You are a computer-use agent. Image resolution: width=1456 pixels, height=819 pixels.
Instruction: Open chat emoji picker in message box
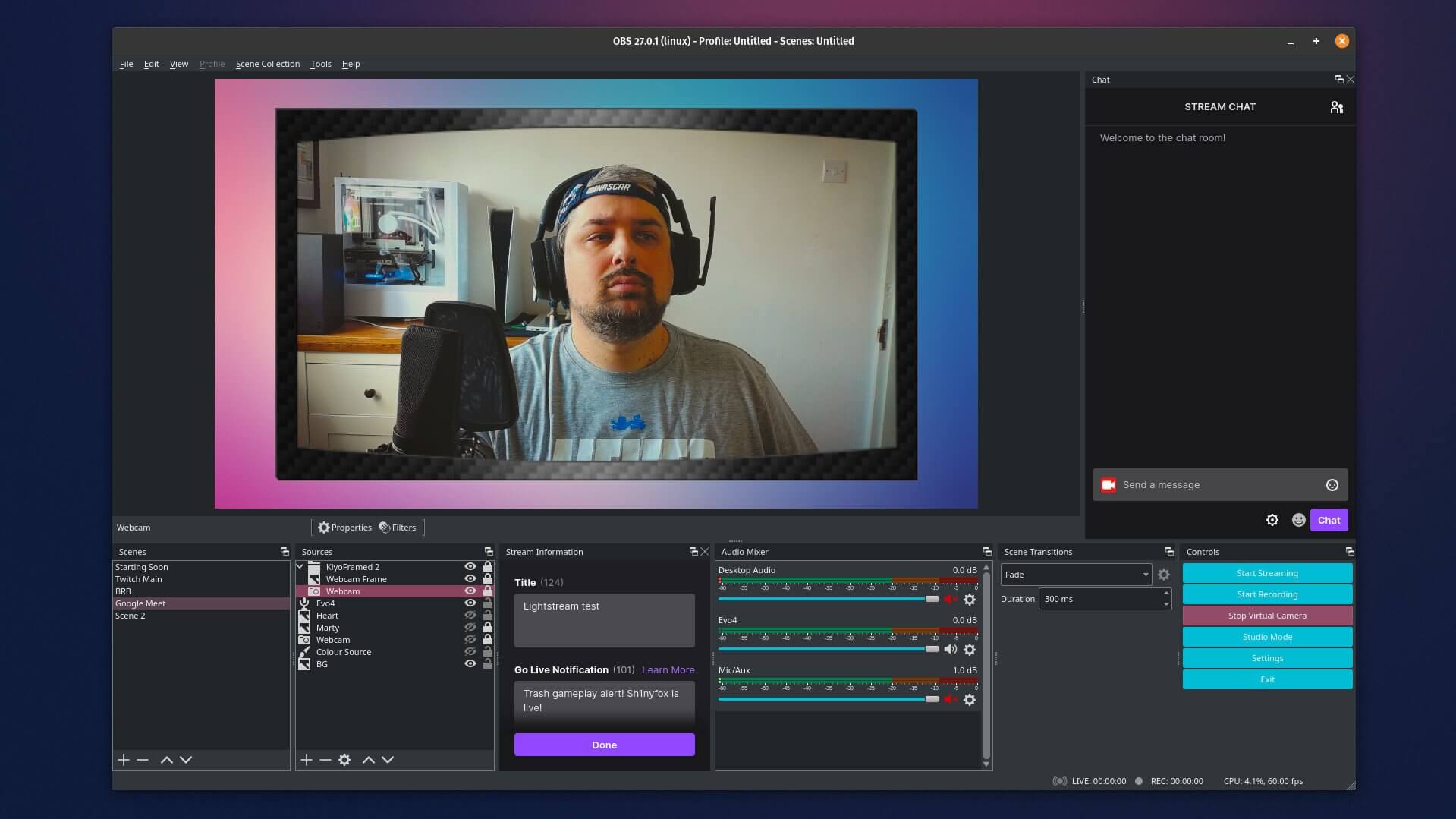(x=1332, y=485)
